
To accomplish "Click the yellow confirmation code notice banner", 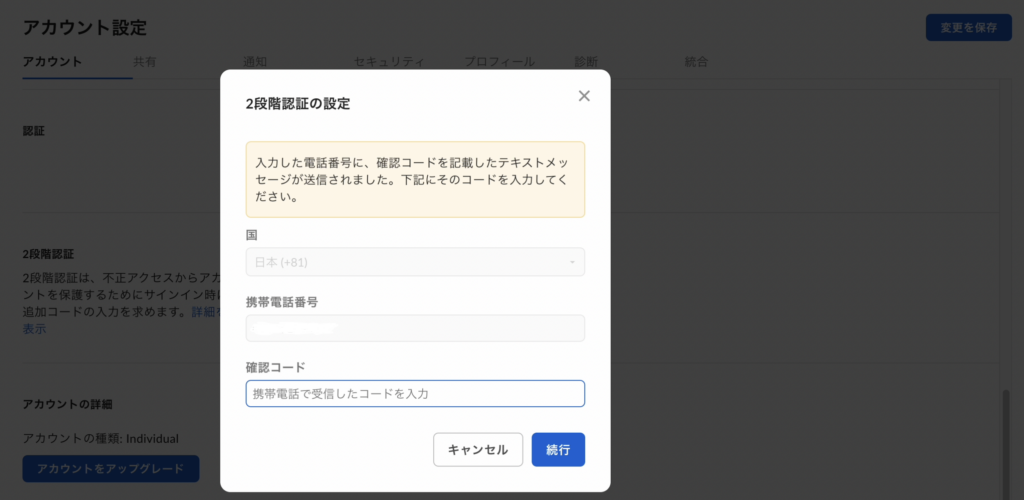I will pyautogui.click(x=415, y=180).
